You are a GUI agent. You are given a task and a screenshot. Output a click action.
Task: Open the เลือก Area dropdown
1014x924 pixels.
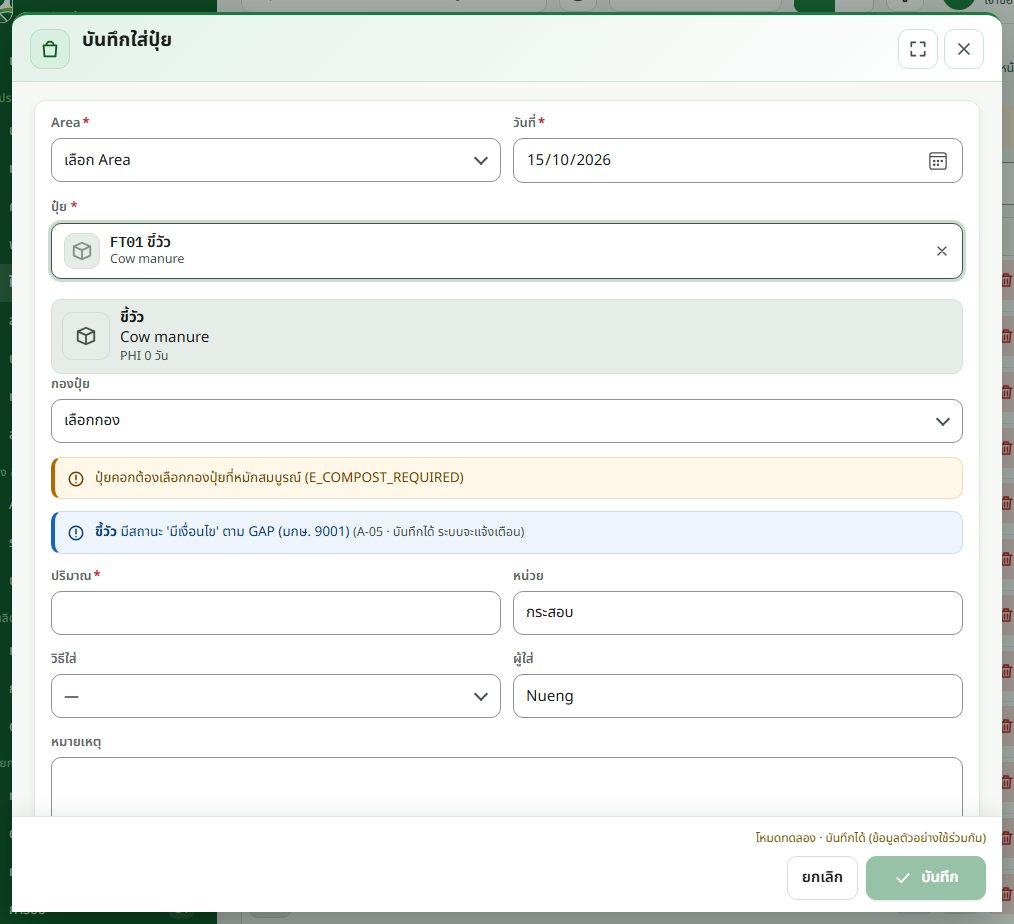275,160
